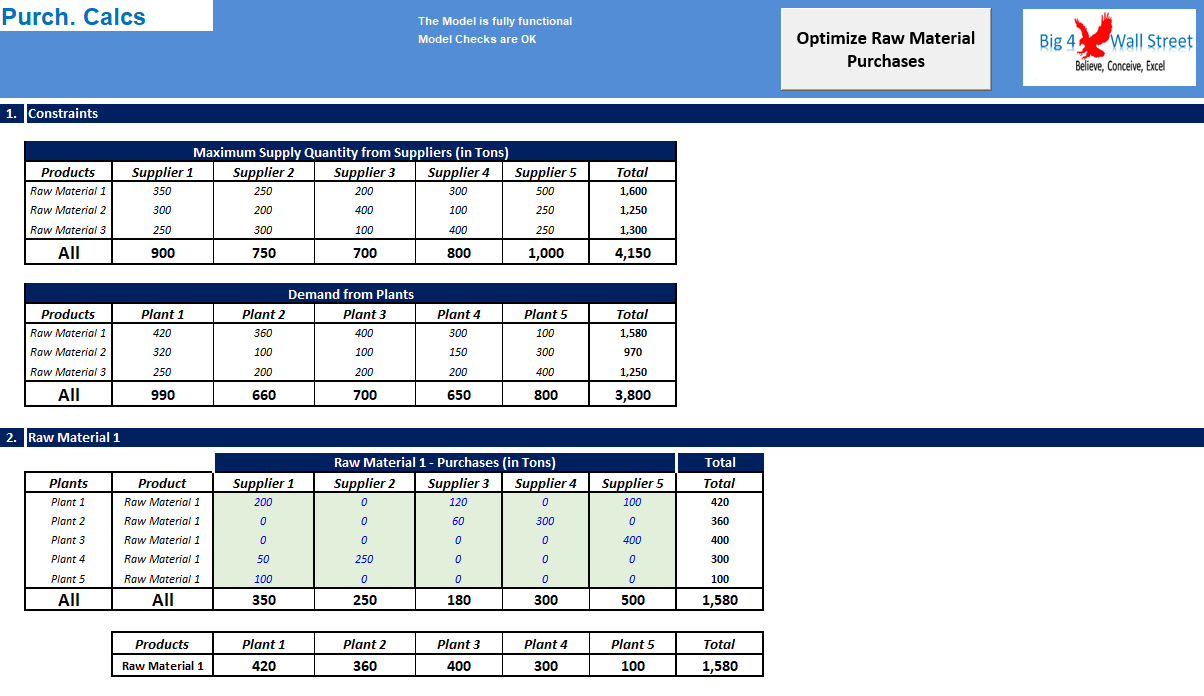
Task: Select demand total 970 for Raw Material 2
Action: [x=632, y=352]
